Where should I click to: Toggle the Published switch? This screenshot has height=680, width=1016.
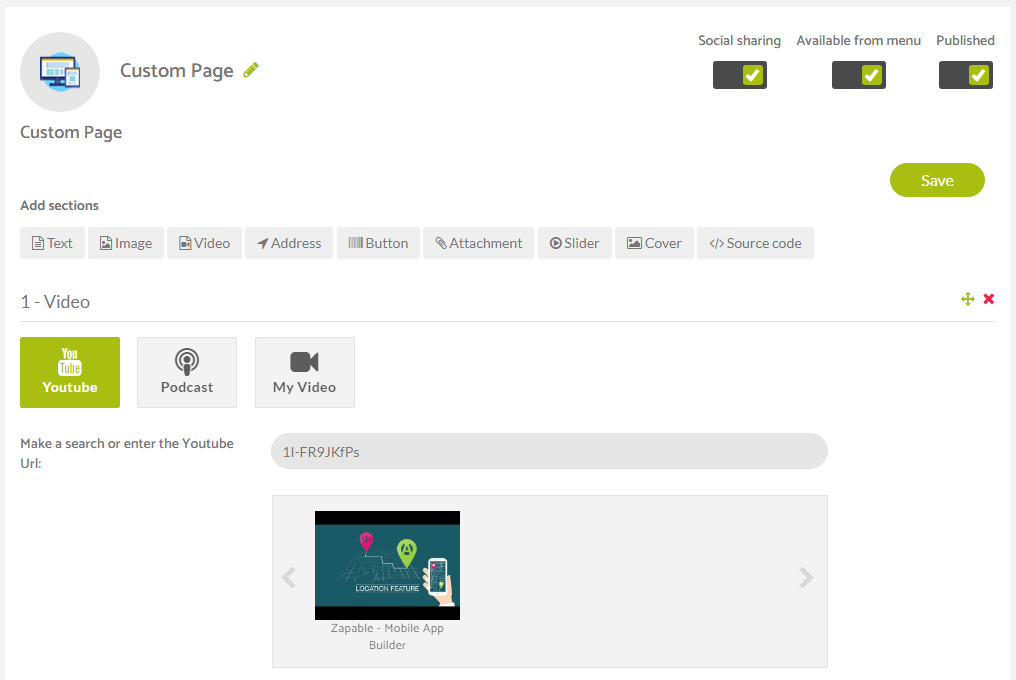[965, 75]
